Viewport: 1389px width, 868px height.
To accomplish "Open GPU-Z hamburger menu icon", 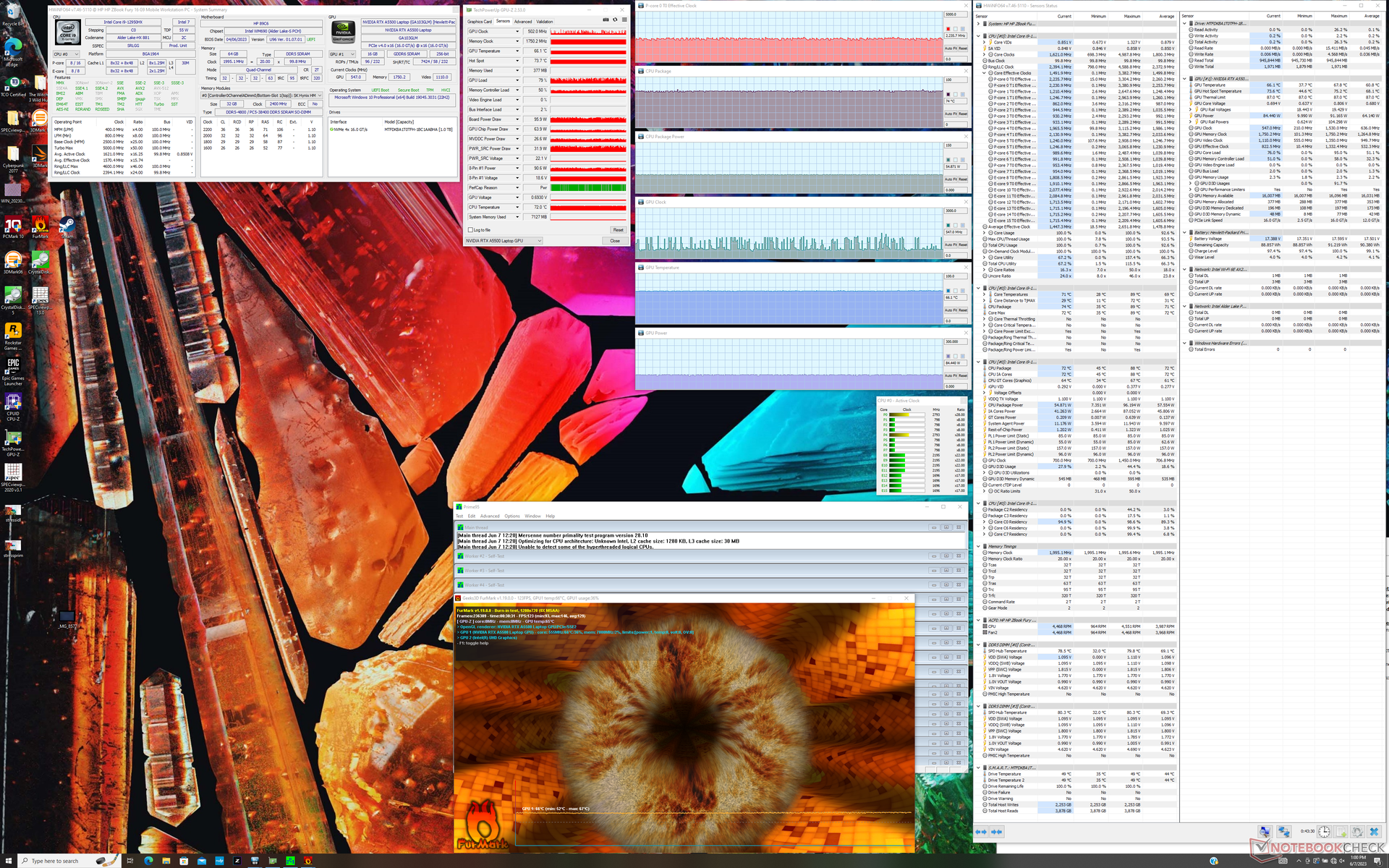I will click(x=624, y=20).
